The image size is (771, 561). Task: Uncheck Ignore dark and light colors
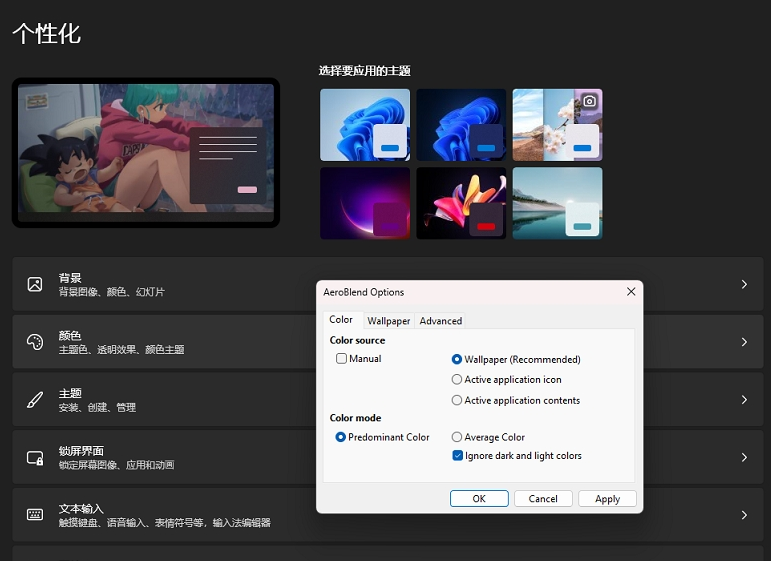[x=457, y=456]
